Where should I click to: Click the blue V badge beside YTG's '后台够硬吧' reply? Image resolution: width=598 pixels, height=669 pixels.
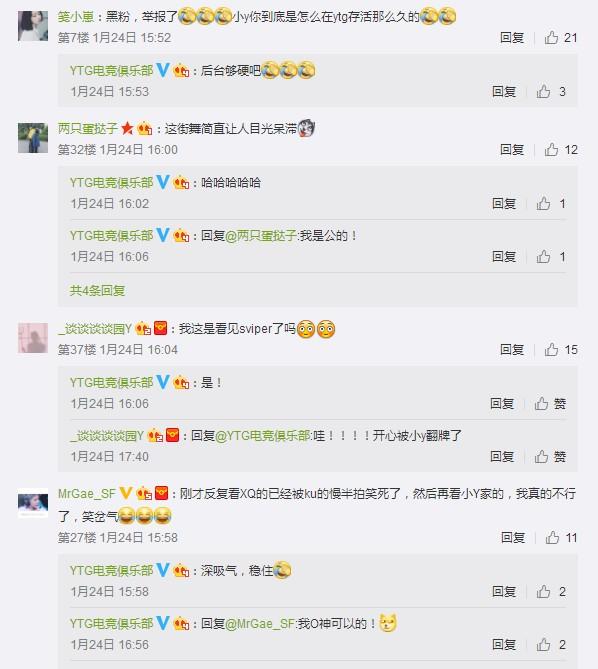pyautogui.click(x=163, y=70)
